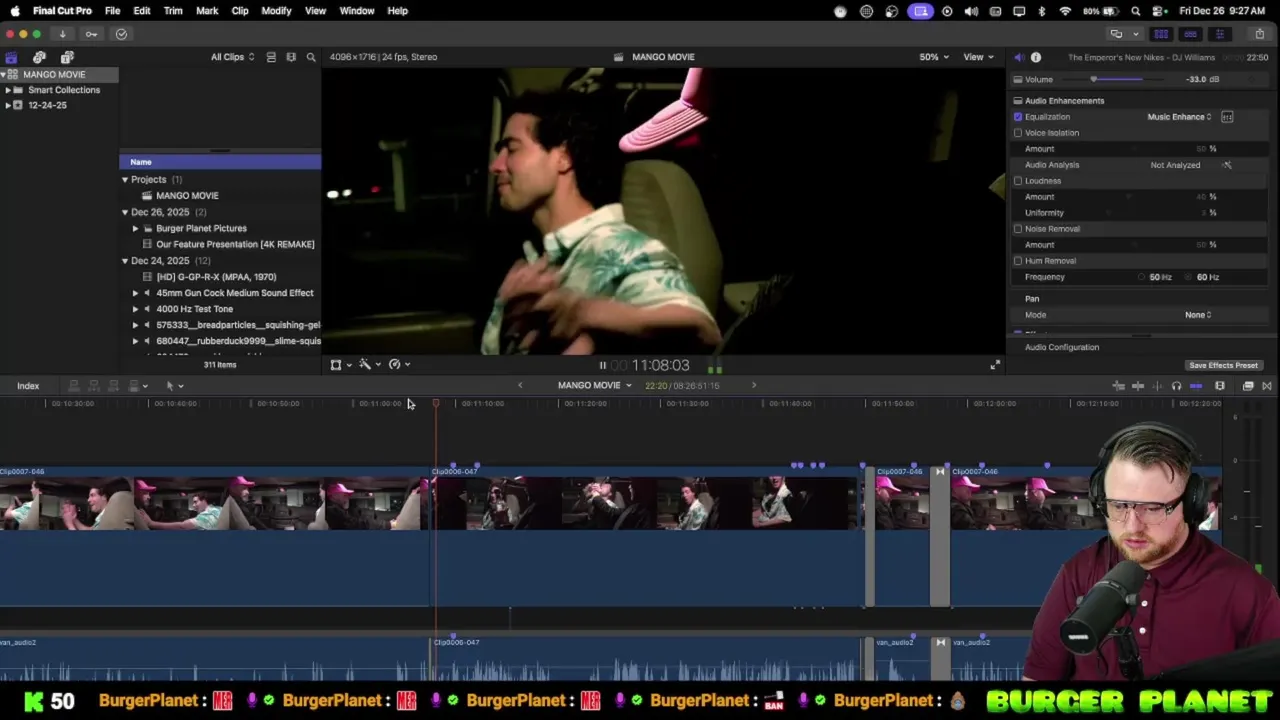Open the Clip menu

pos(240,11)
